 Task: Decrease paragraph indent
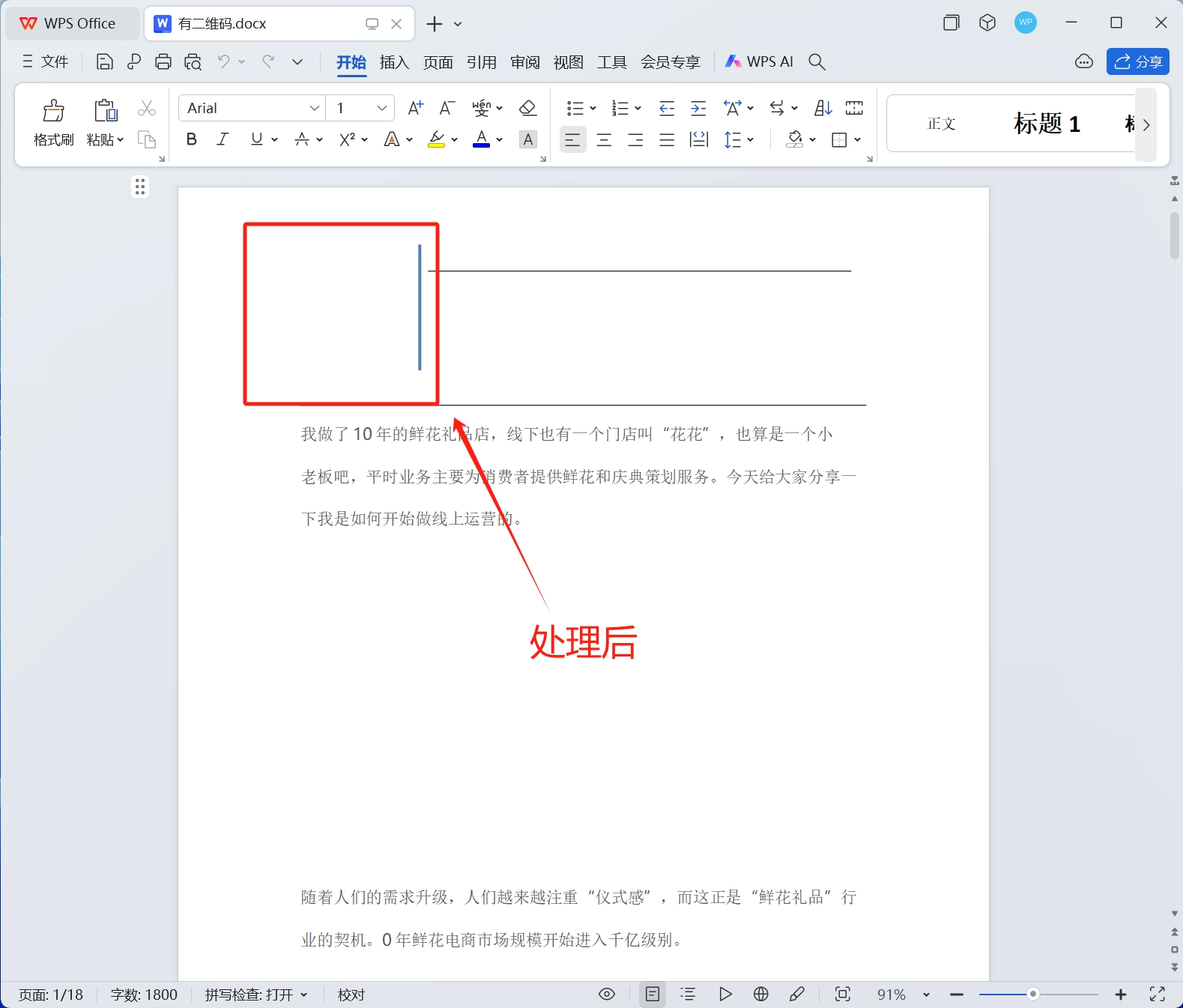667,109
